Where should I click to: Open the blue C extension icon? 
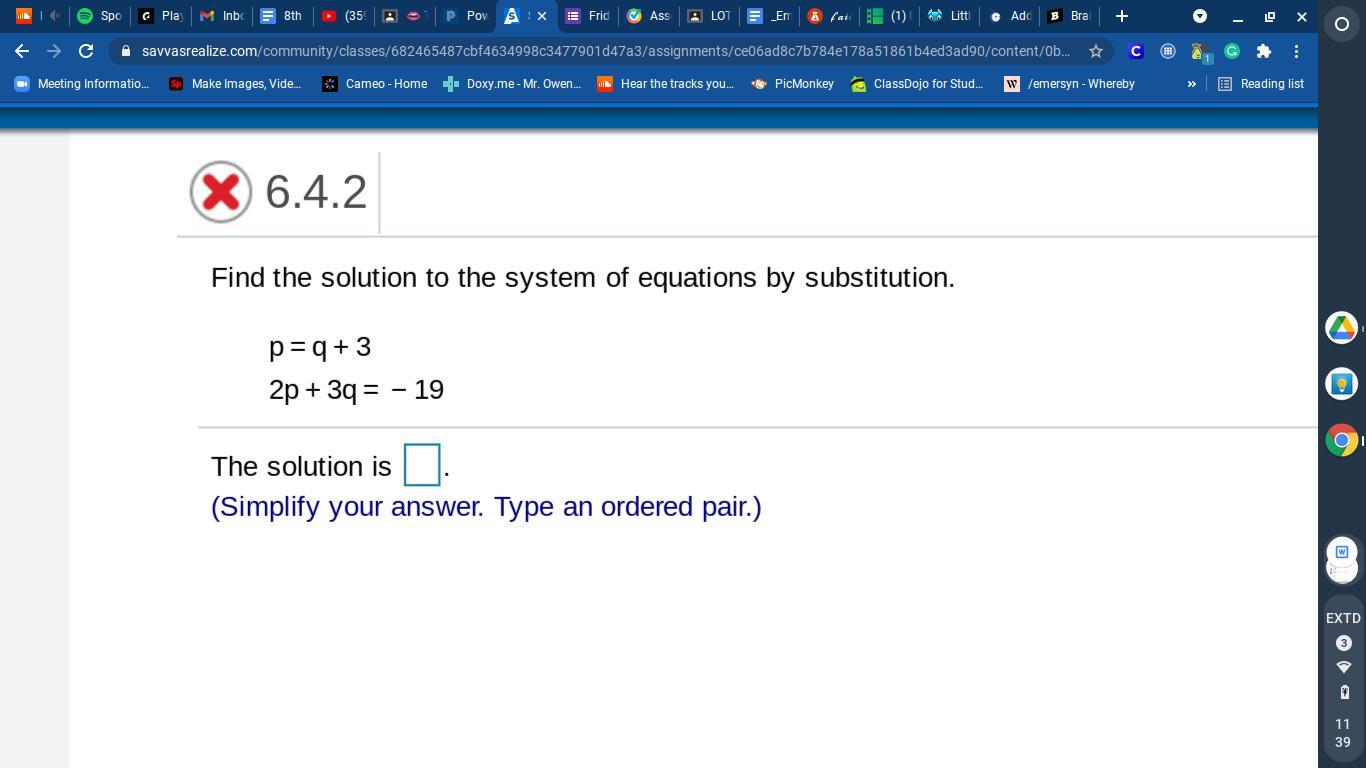point(1136,51)
